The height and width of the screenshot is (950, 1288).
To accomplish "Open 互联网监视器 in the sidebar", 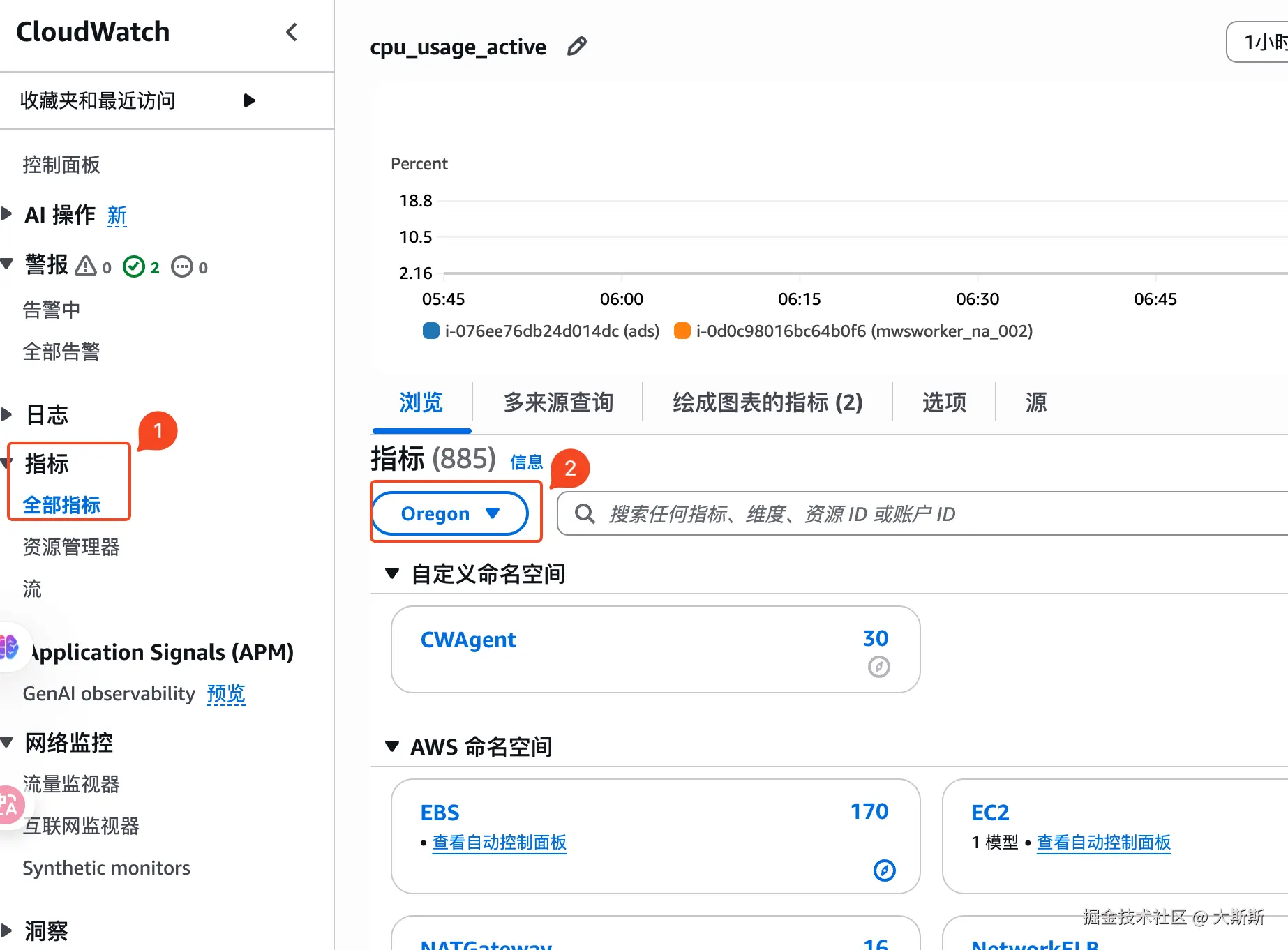I will (x=81, y=826).
